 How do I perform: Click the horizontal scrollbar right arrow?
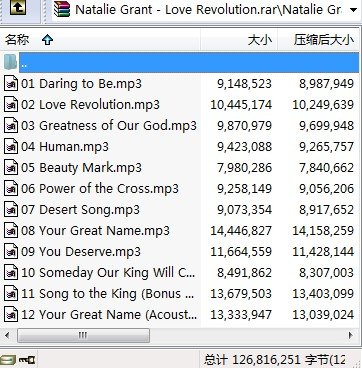[350, 335]
